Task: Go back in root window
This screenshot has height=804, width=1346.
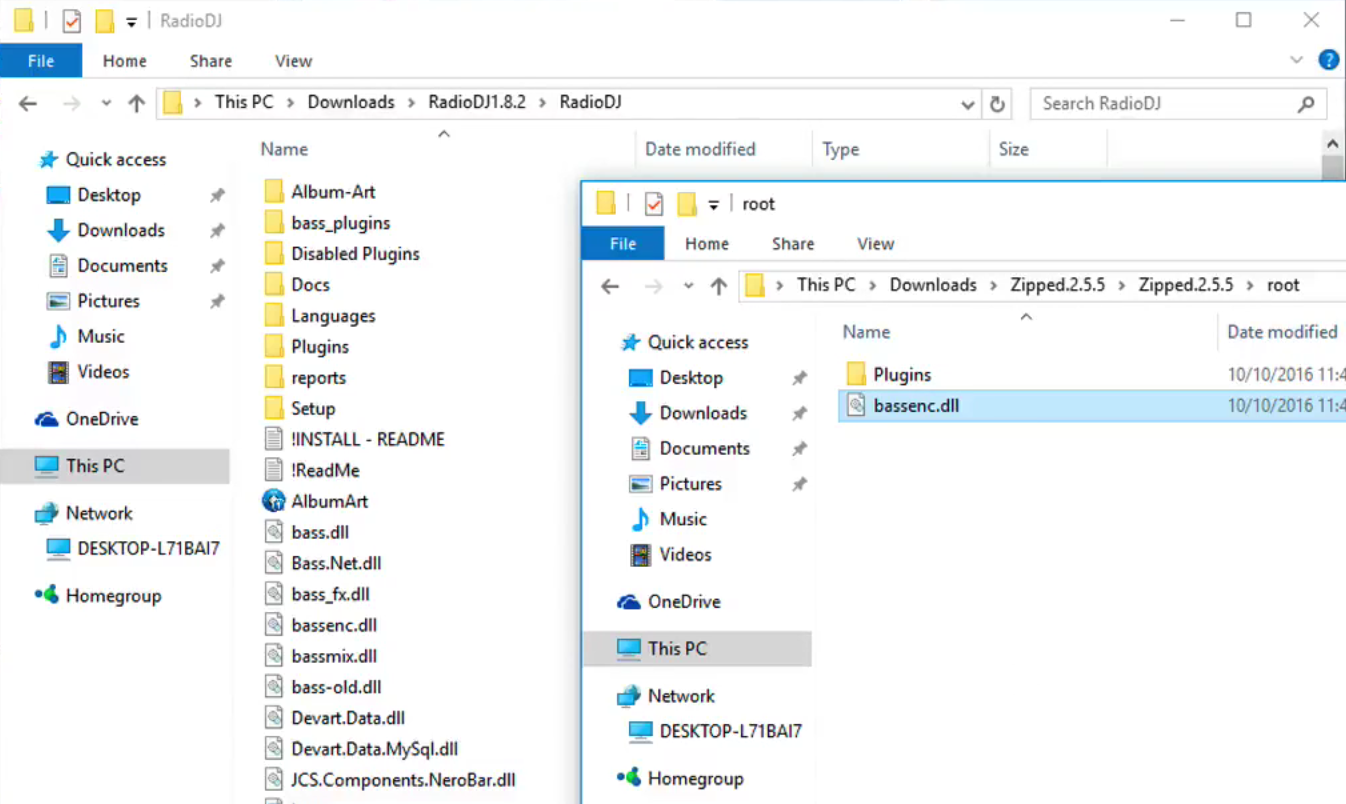Action: click(x=610, y=286)
